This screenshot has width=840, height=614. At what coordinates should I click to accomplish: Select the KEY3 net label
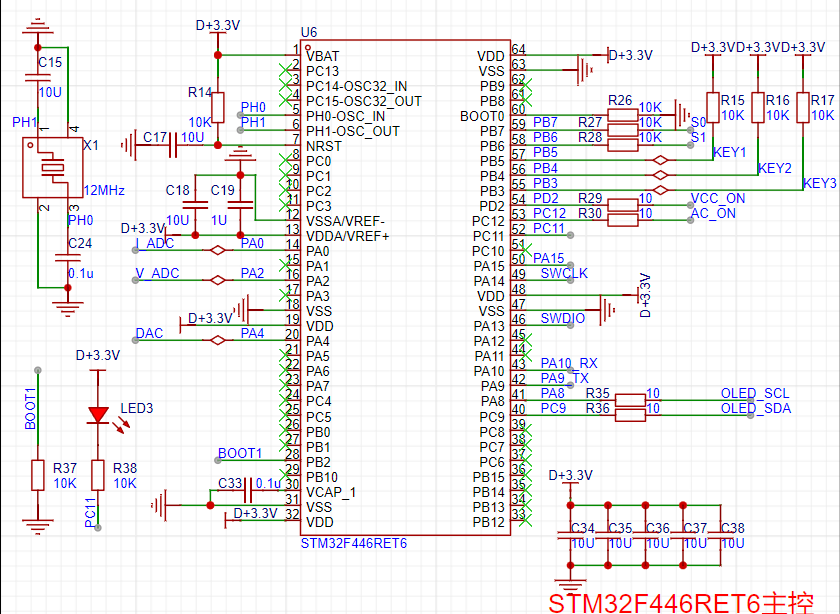pos(820,183)
